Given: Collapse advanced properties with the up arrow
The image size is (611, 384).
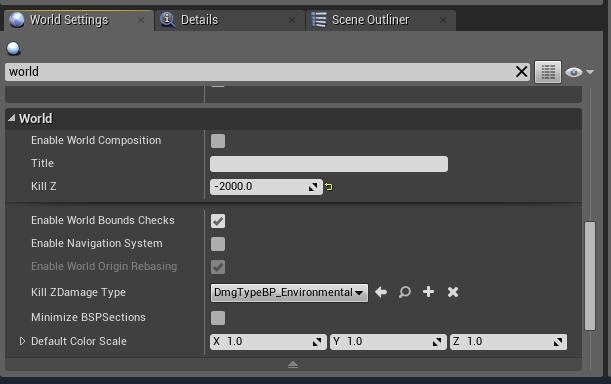Looking at the screenshot, I should (x=293, y=365).
